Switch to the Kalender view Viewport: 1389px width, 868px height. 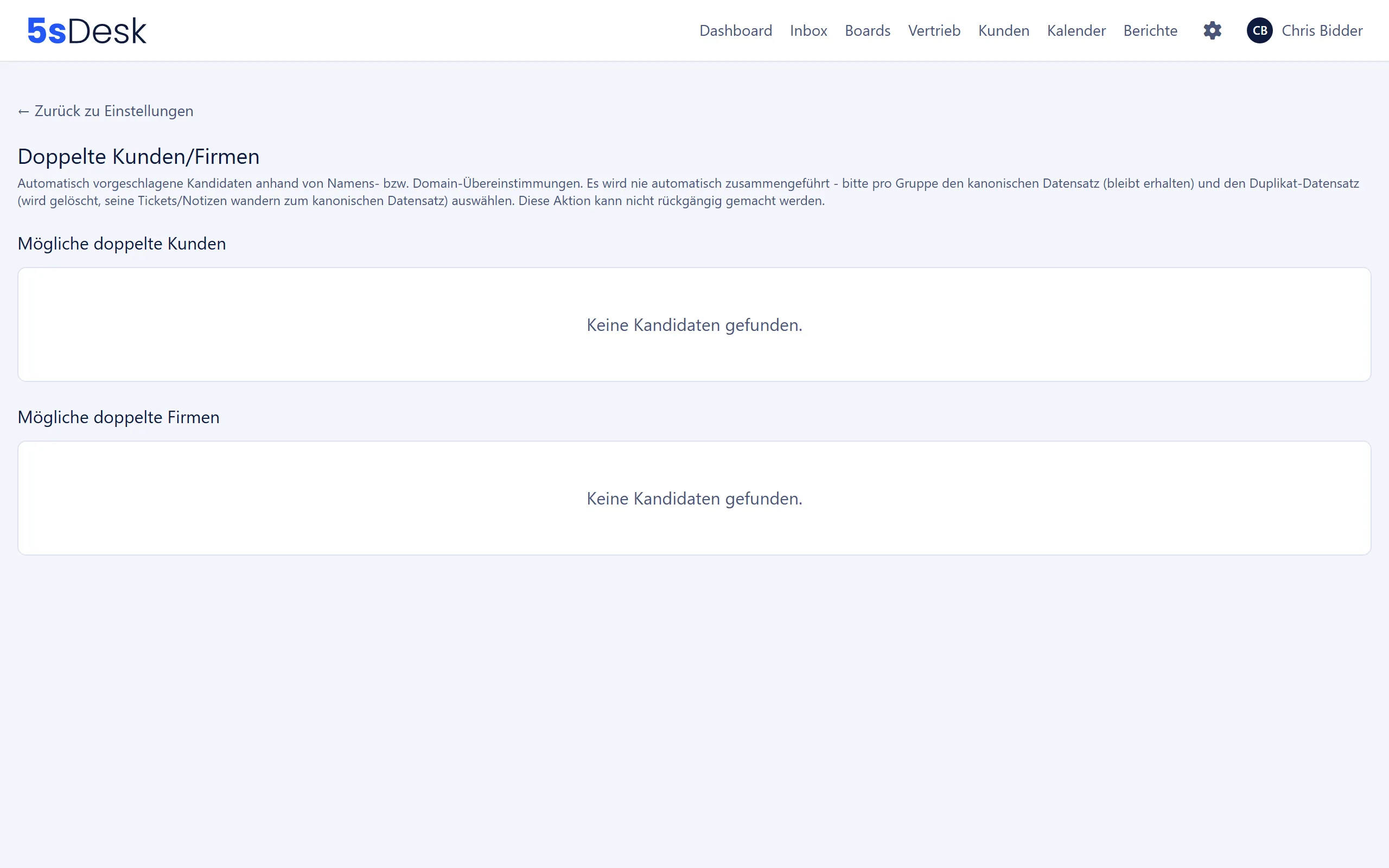(x=1076, y=30)
